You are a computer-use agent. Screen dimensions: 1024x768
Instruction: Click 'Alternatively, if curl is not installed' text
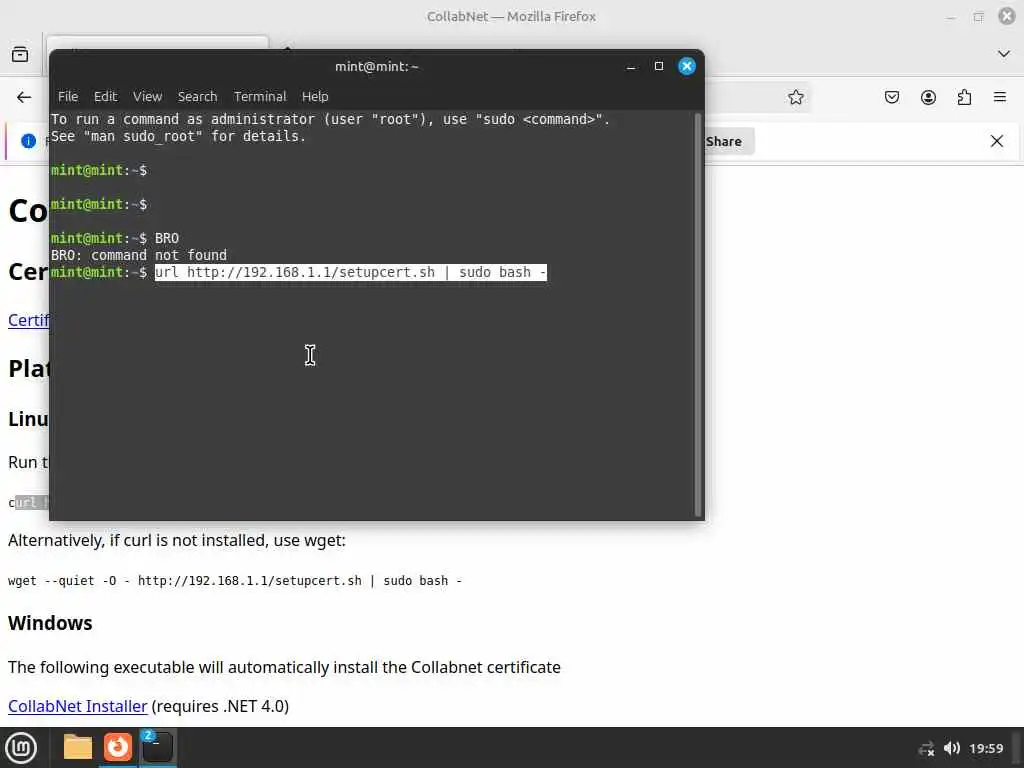[177, 540]
